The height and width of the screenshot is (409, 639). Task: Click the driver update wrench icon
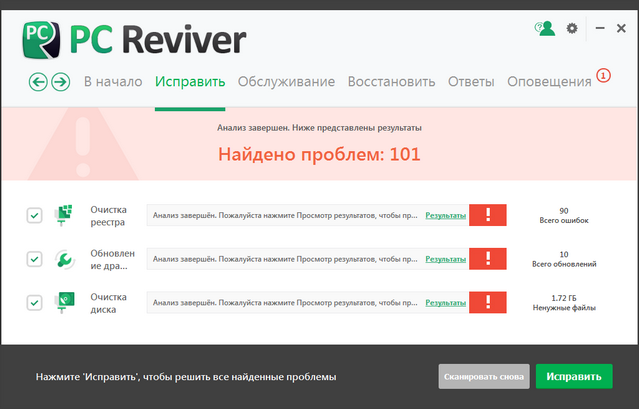pyautogui.click(x=65, y=259)
